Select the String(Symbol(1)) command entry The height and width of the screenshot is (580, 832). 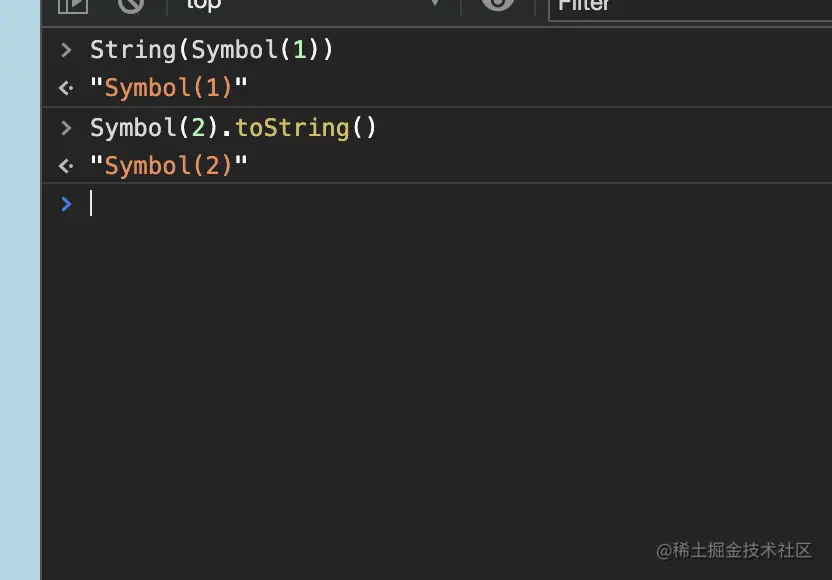[x=211, y=50]
